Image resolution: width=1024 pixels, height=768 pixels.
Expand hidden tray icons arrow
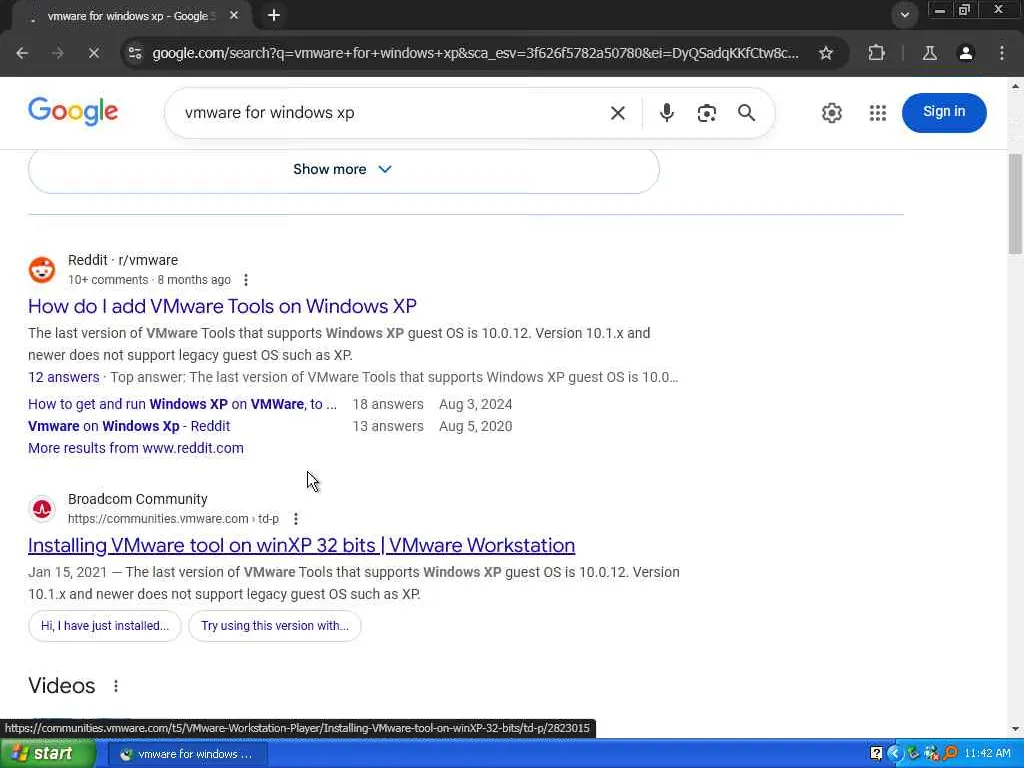pyautogui.click(x=894, y=754)
